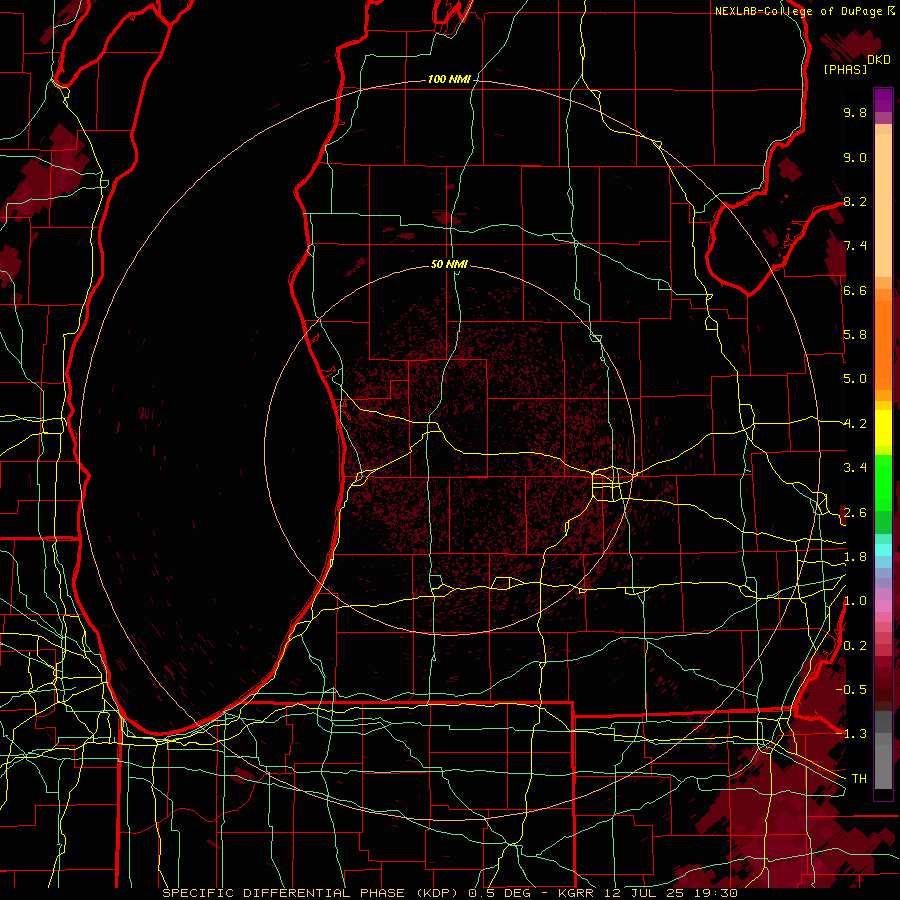Click the 50 NMI range ring label
Screen dimensions: 900x900
click(x=449, y=264)
